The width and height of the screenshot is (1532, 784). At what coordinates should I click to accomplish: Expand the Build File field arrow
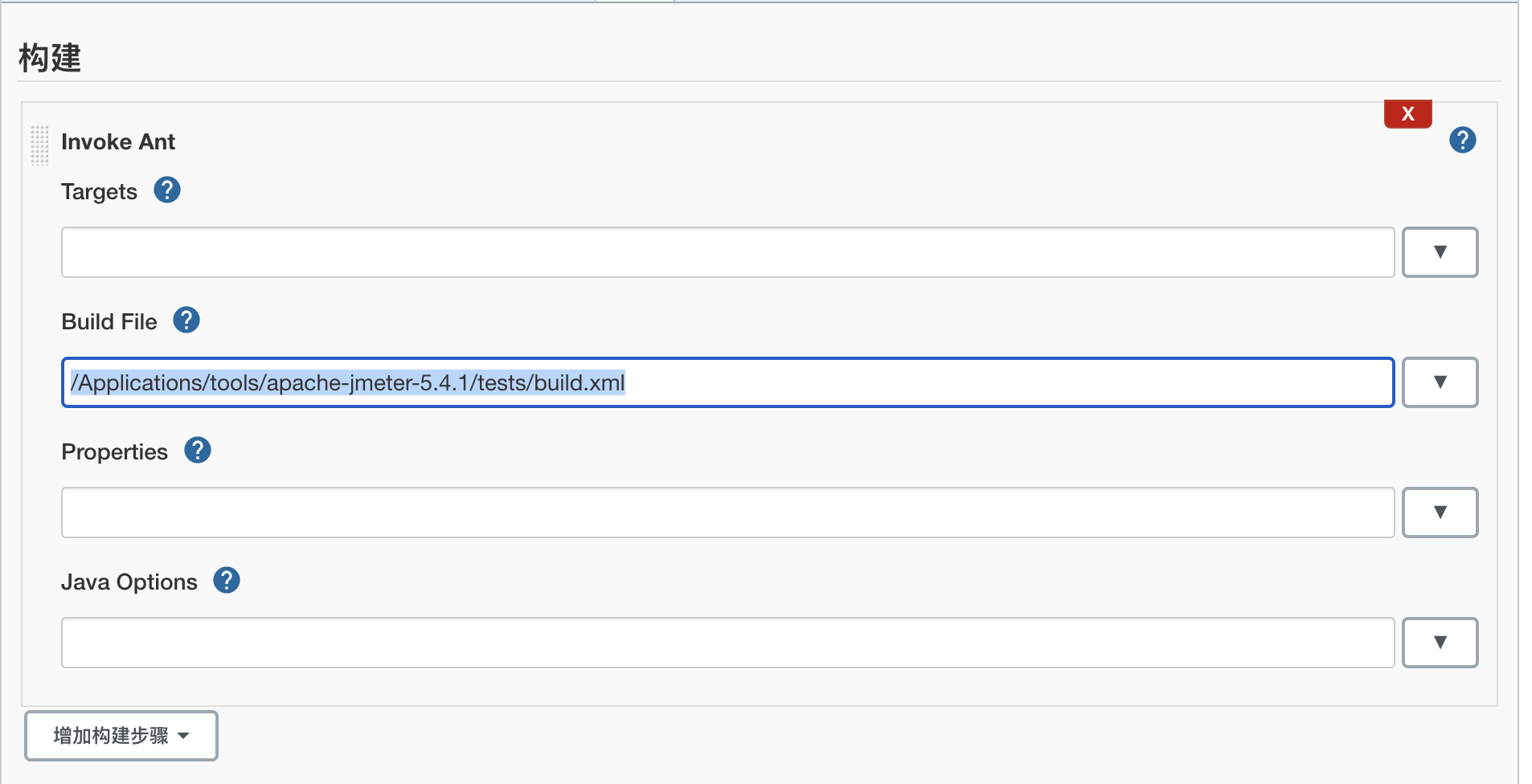click(1440, 382)
